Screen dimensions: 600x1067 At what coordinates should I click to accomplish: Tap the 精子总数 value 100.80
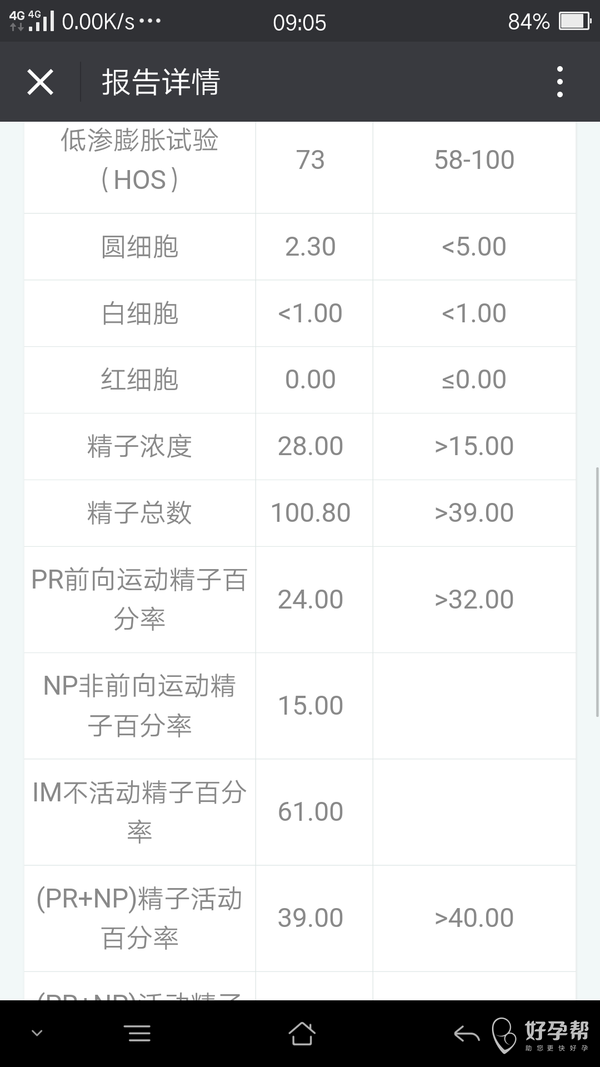pyautogui.click(x=310, y=513)
